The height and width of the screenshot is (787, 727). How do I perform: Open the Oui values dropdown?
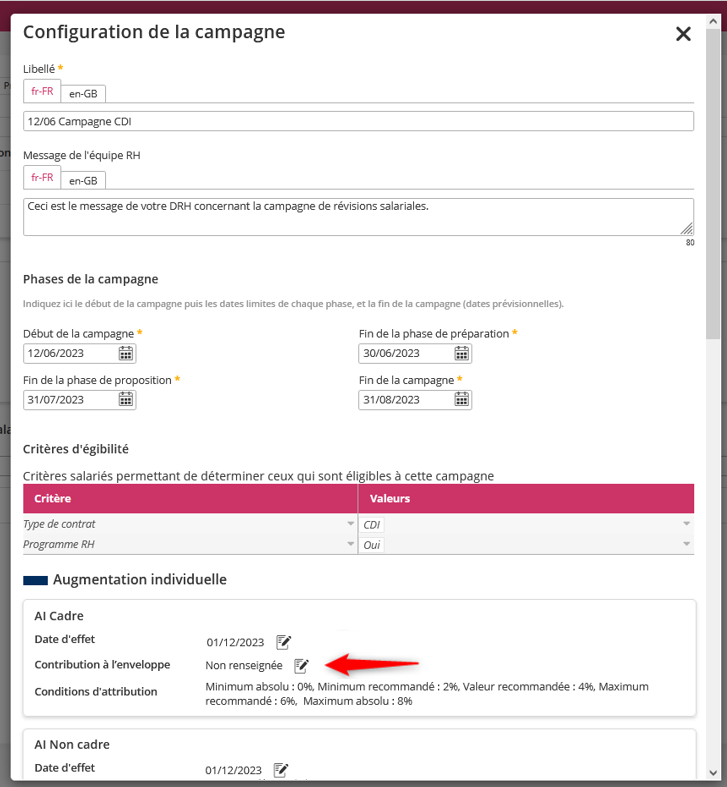pos(686,545)
